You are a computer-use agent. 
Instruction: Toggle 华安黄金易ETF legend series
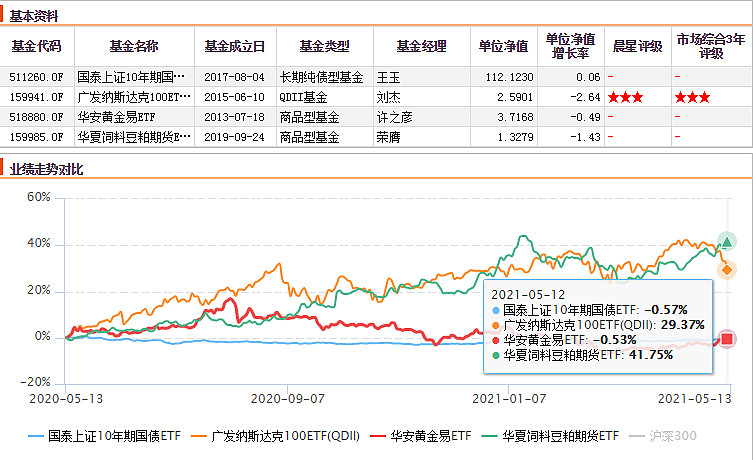tap(421, 436)
